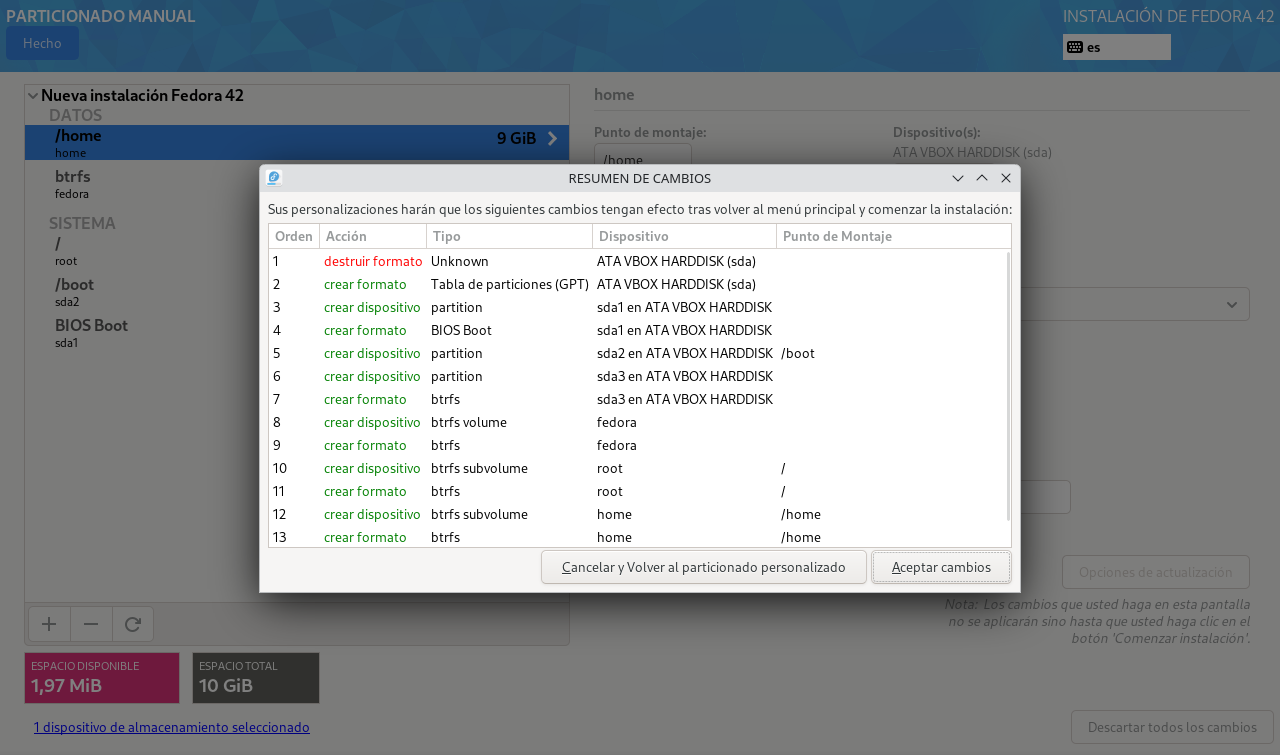Viewport: 1280px width, 755px height.
Task: Click the keyboard layout icon next to es
Action: (x=1075, y=47)
